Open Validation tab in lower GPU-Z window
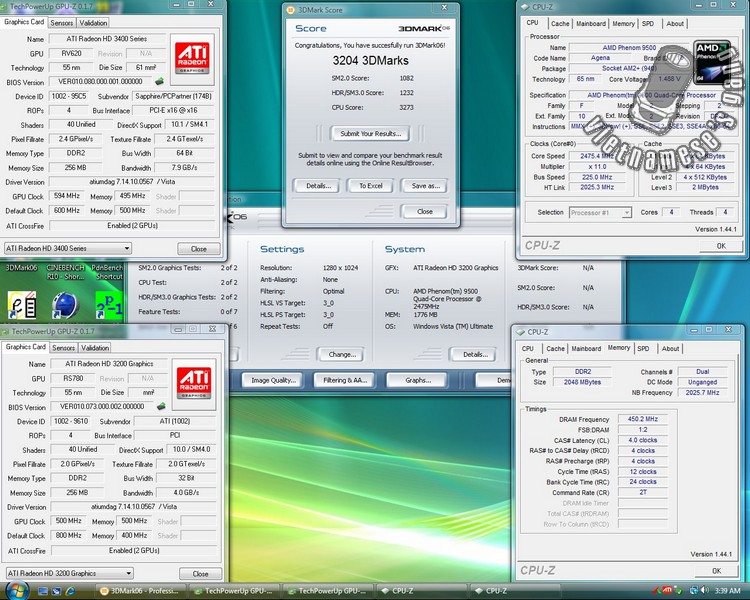The image size is (750, 600). coord(95,348)
